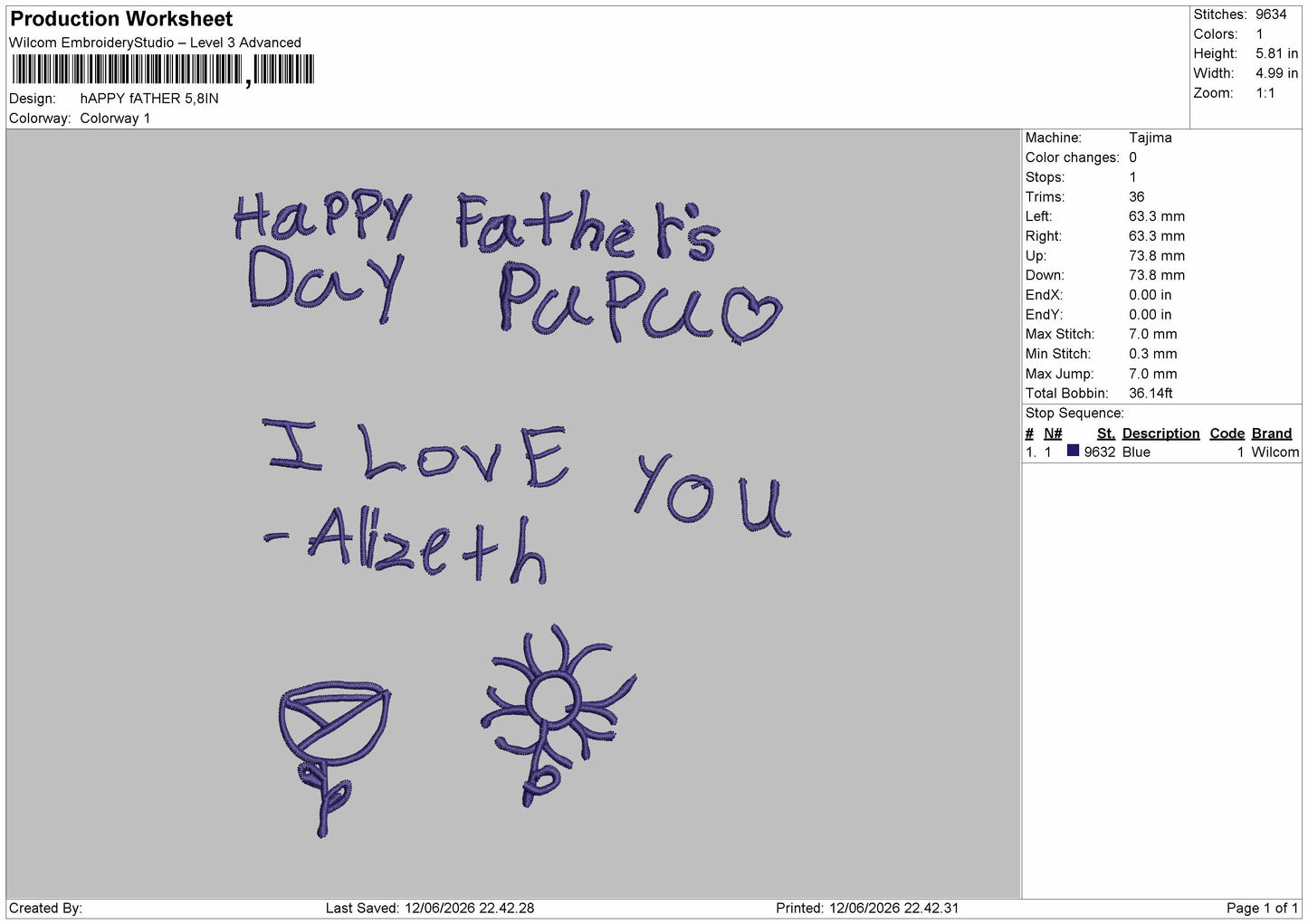Viewport: 1308px width, 924px height.
Task: Click the total bobbin value '36.14ft'
Action: 1150,393
